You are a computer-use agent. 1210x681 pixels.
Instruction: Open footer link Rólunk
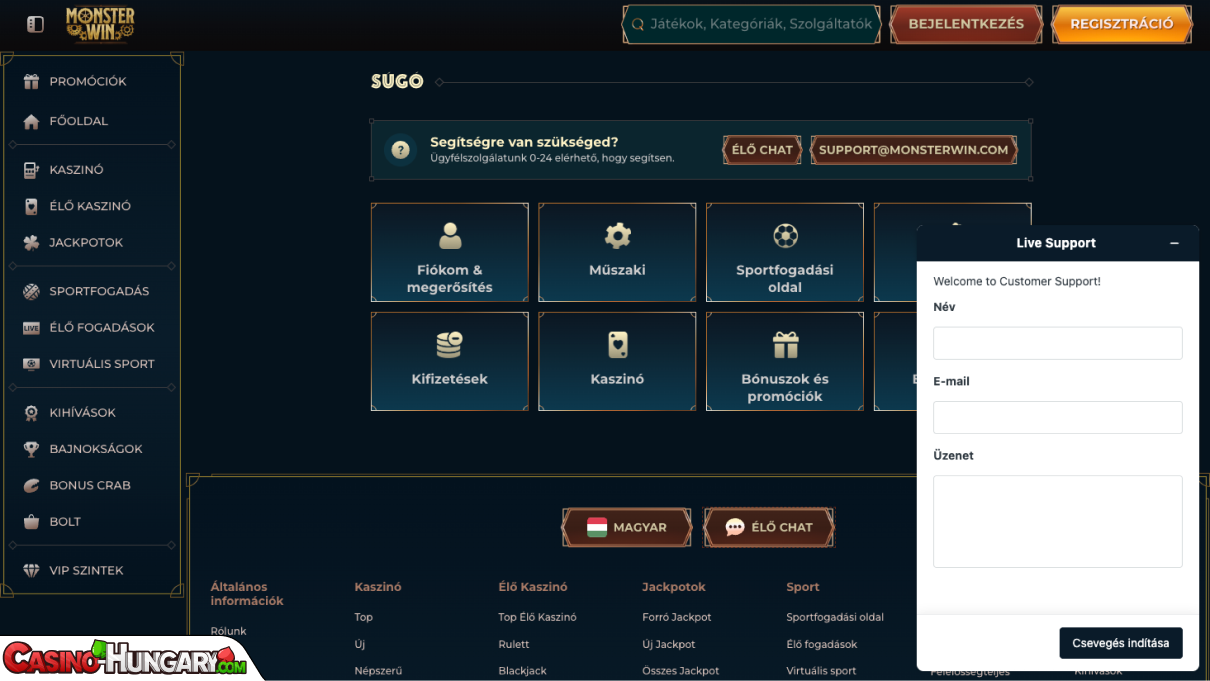228,631
